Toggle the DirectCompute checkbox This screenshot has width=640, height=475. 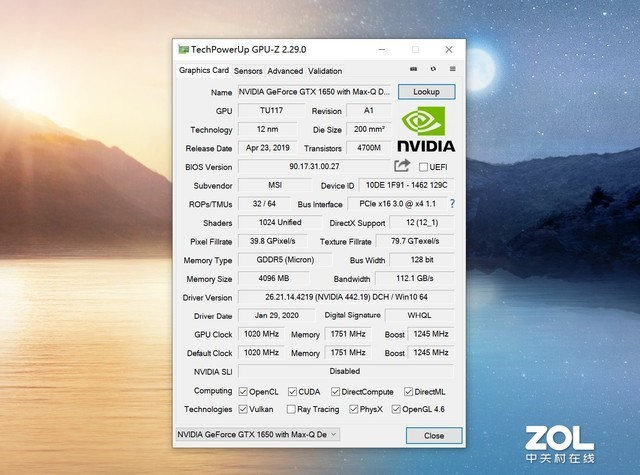click(x=336, y=392)
